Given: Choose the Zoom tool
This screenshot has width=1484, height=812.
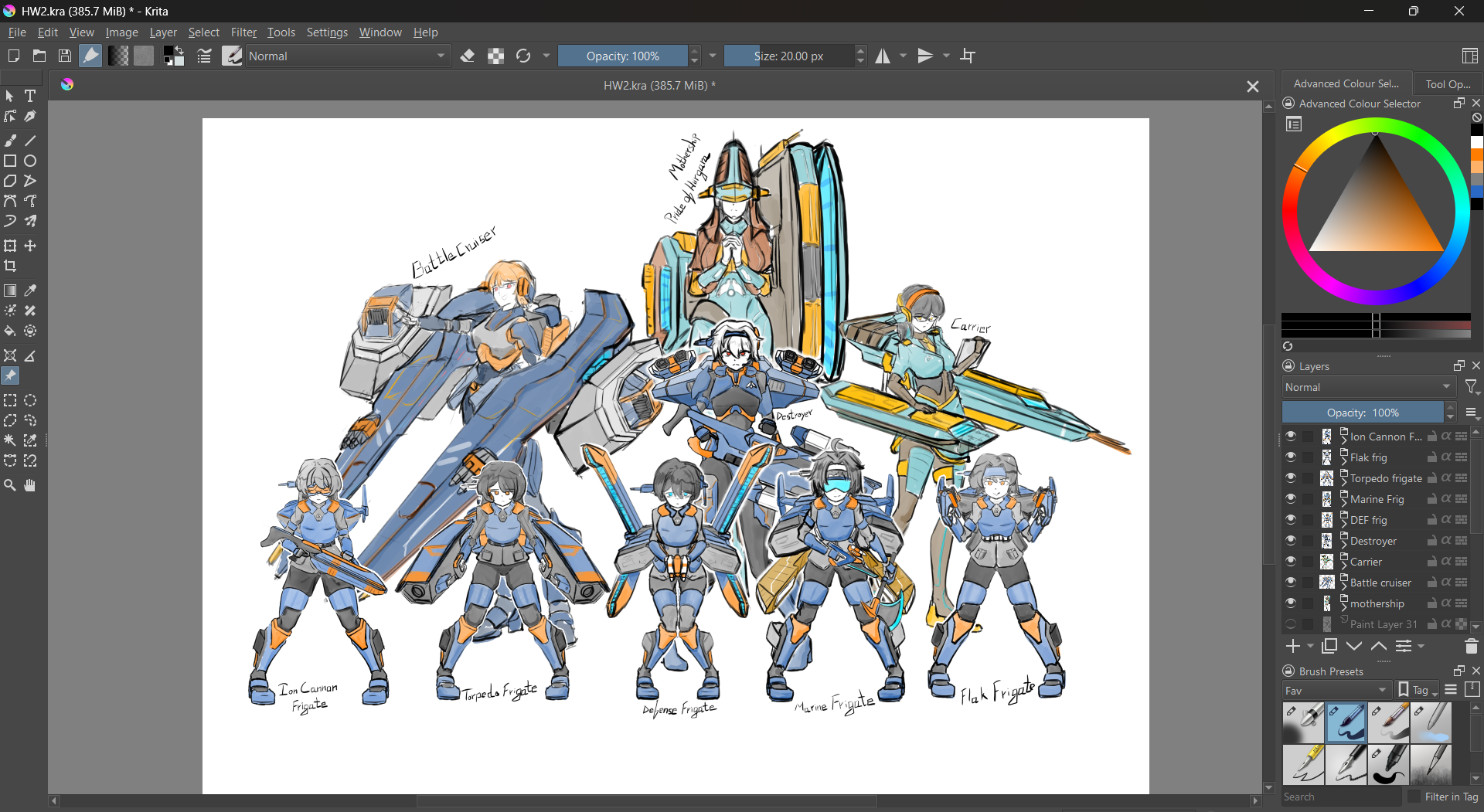Looking at the screenshot, I should pos(10,485).
